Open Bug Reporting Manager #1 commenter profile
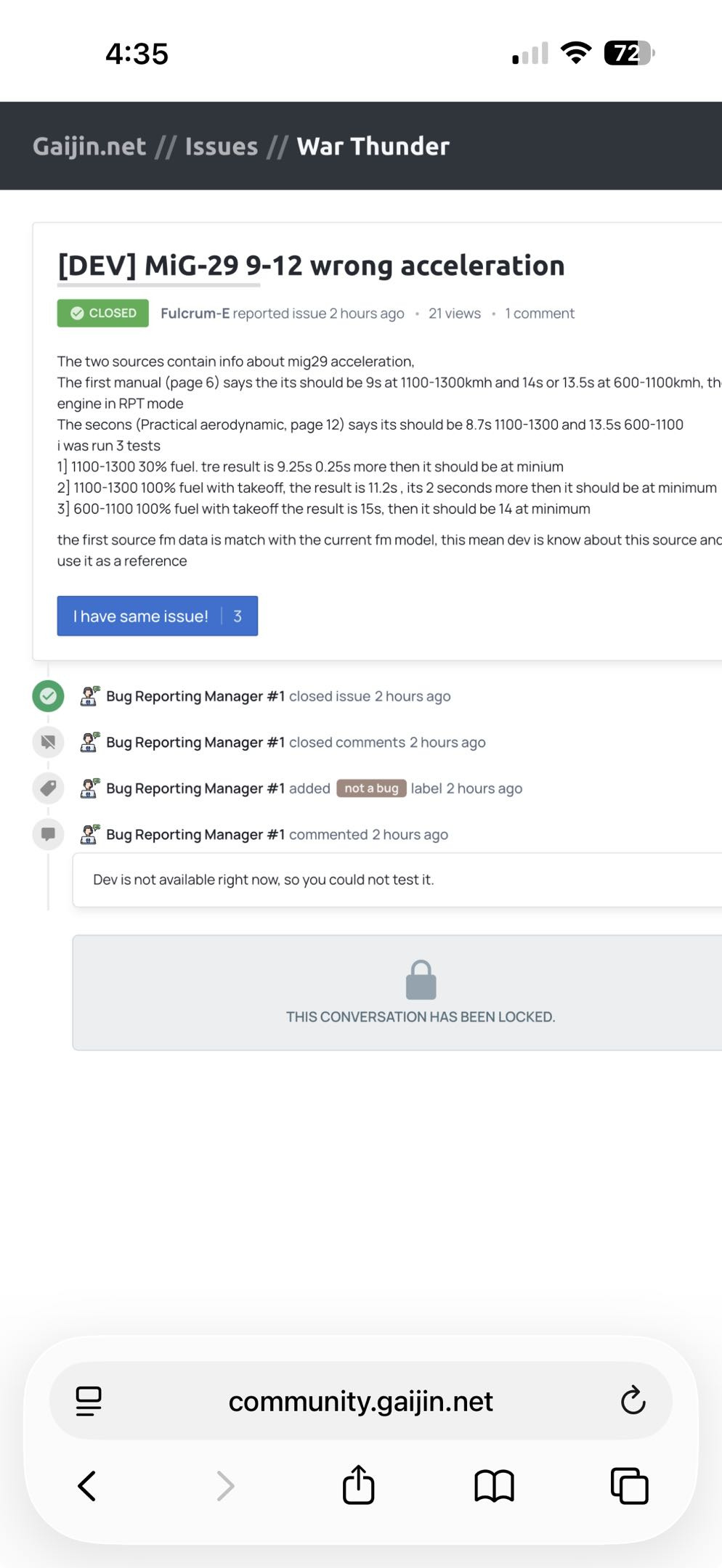The height and width of the screenshot is (1568, 722). coord(195,835)
